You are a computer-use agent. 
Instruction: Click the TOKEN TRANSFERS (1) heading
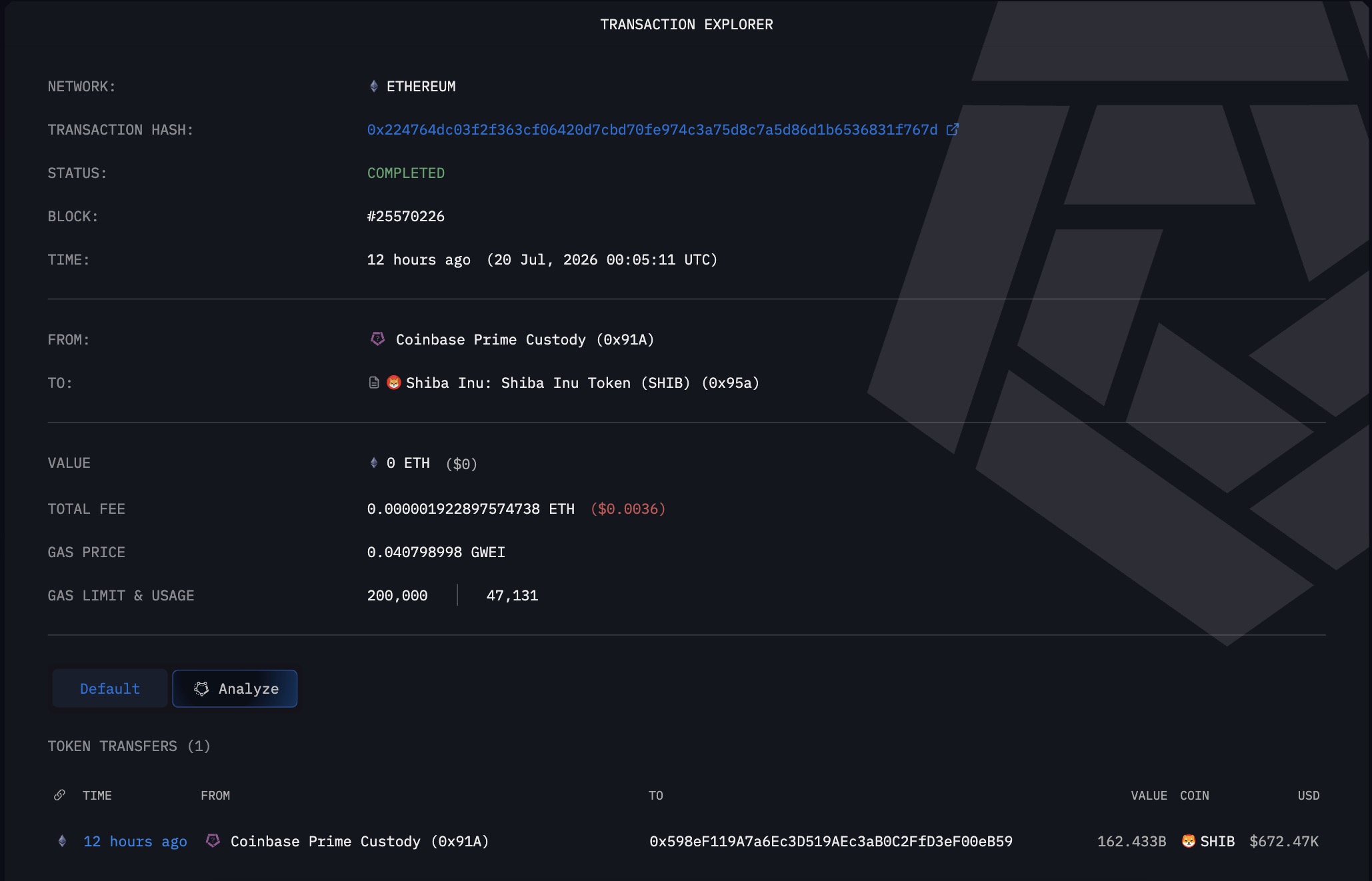pos(129,746)
